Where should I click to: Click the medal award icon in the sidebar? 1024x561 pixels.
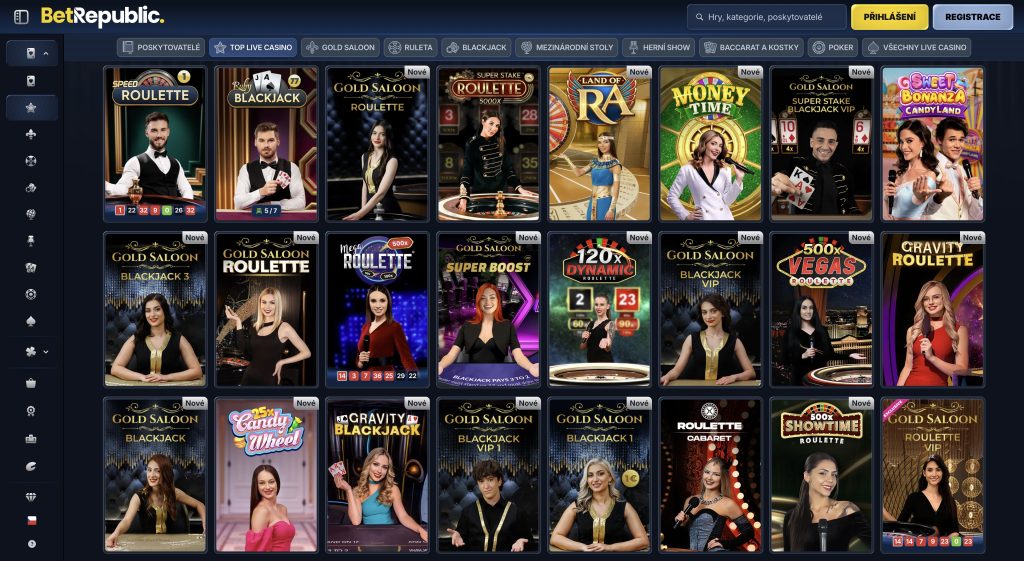31,411
